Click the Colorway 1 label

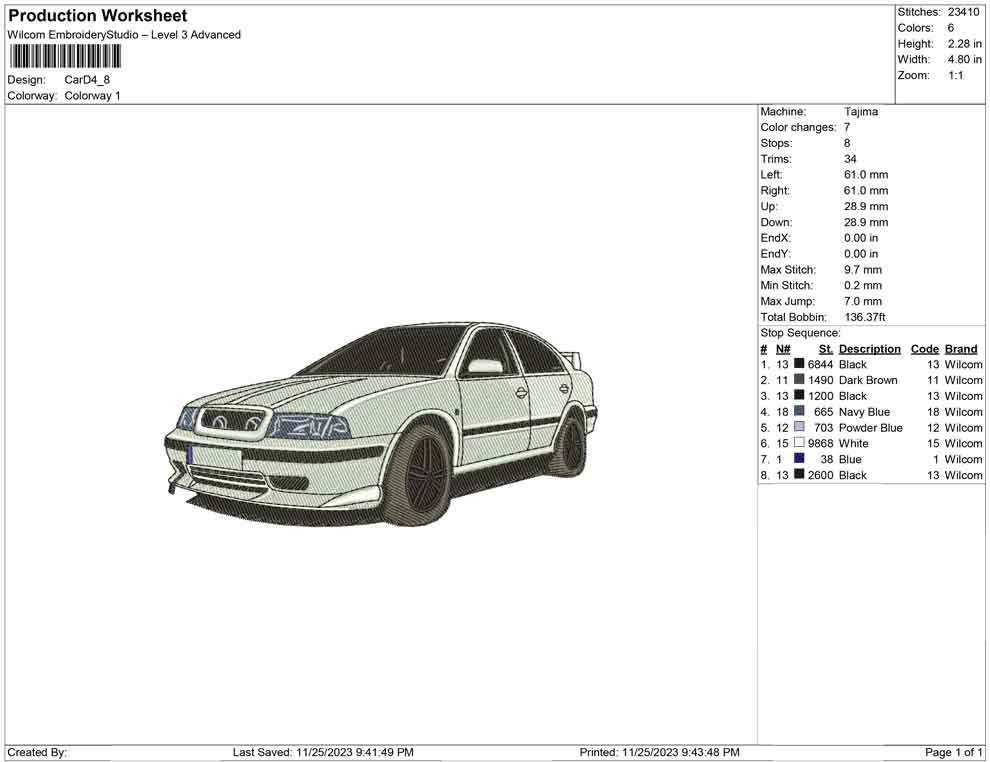[92, 95]
